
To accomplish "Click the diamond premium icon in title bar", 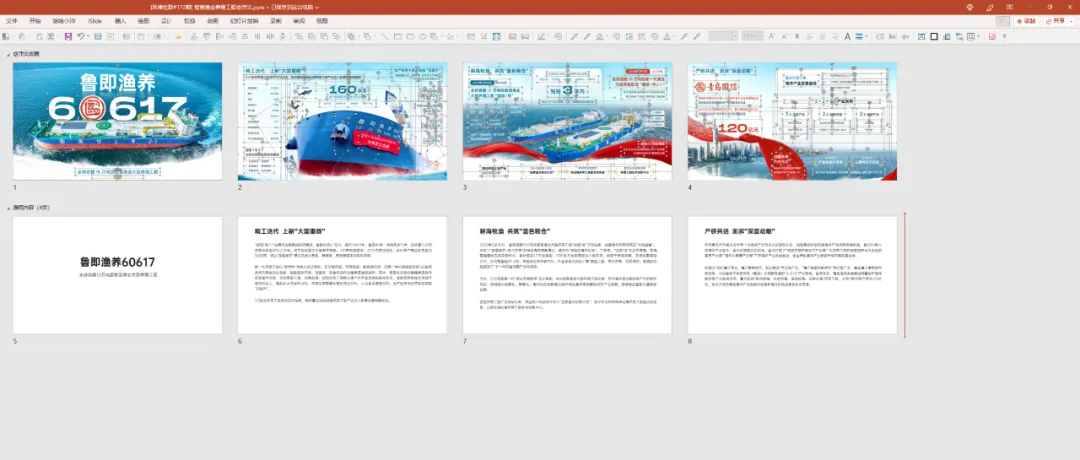I will pyautogui.click(x=970, y=7).
